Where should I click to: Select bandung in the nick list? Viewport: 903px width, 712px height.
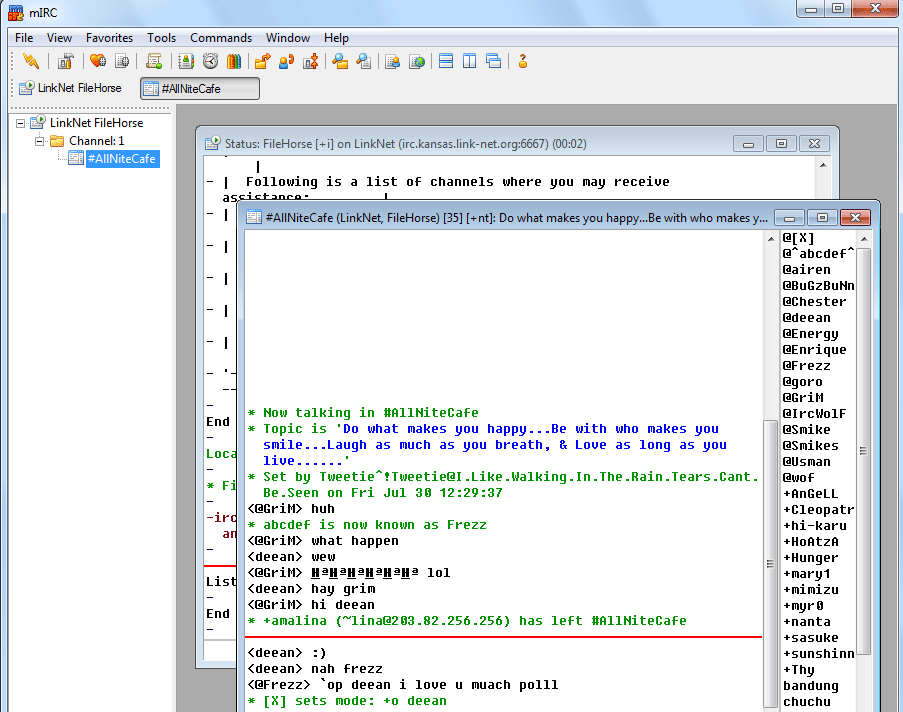pos(810,686)
